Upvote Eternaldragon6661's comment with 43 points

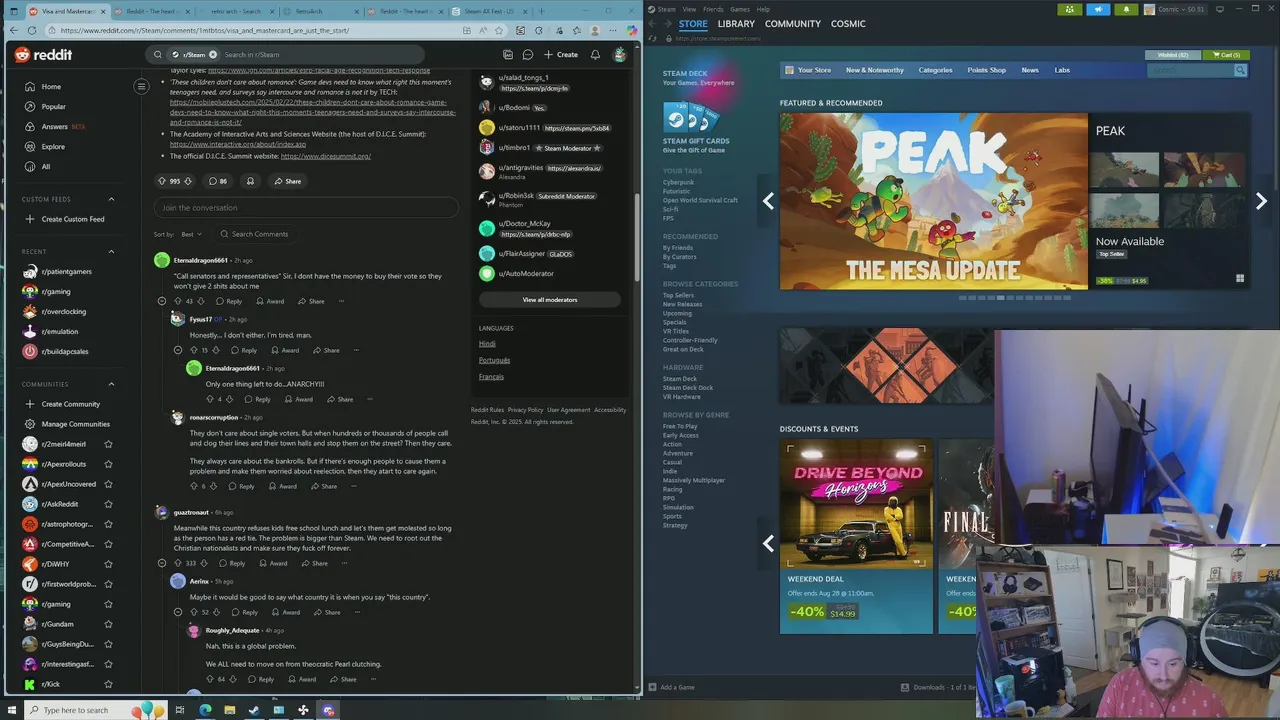(x=178, y=301)
